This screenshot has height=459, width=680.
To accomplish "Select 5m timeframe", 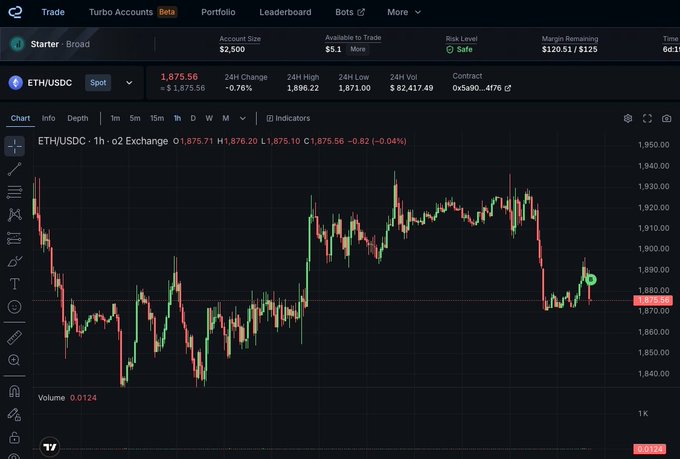I will click(135, 118).
